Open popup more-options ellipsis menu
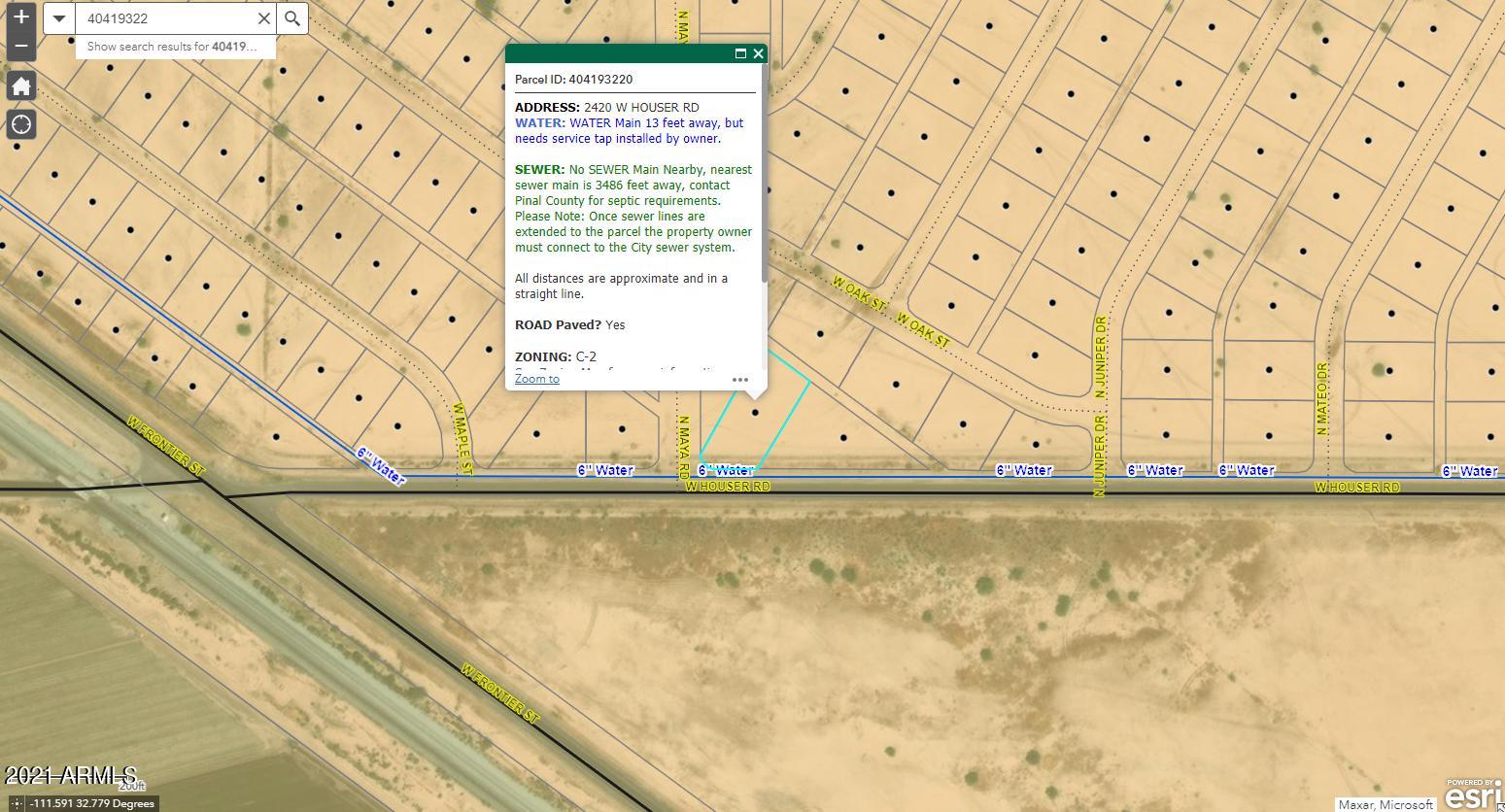1505x812 pixels. coord(740,380)
